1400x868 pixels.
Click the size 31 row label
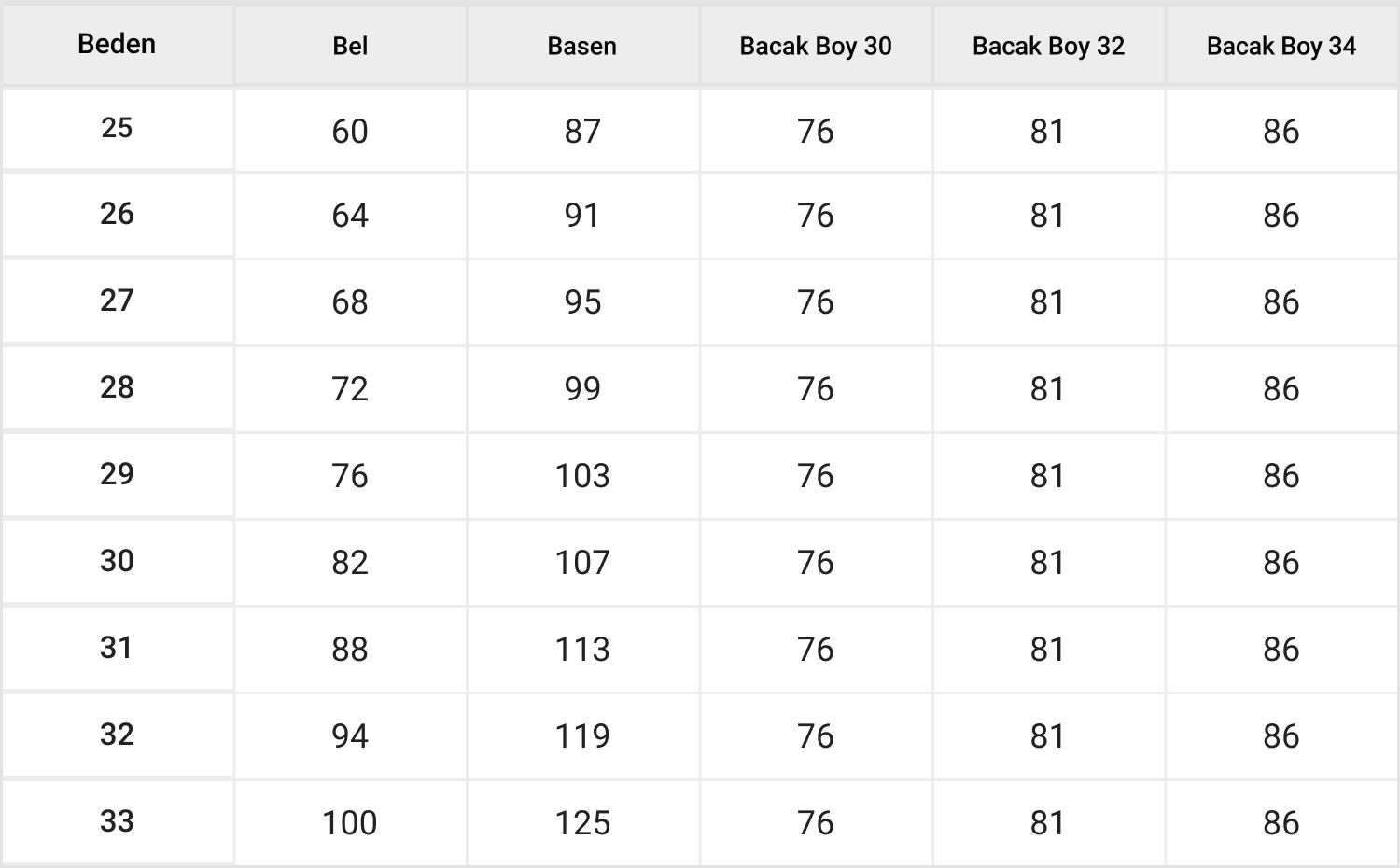point(117,648)
